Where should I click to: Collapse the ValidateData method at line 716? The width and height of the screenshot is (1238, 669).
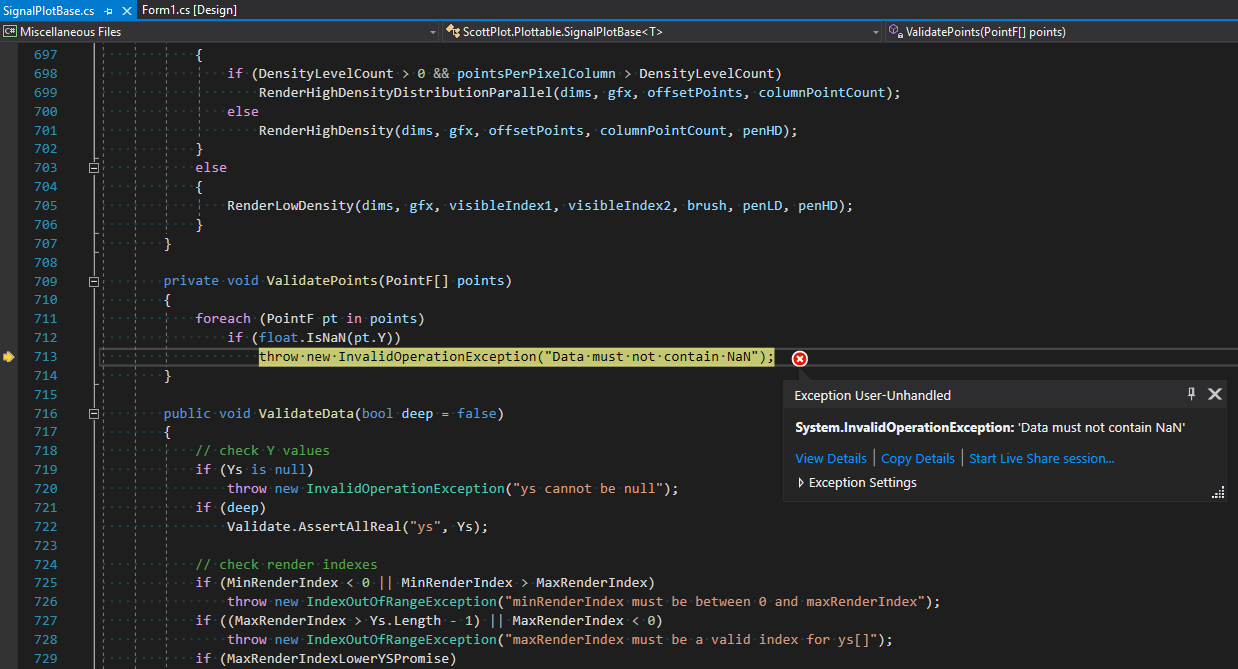point(94,414)
